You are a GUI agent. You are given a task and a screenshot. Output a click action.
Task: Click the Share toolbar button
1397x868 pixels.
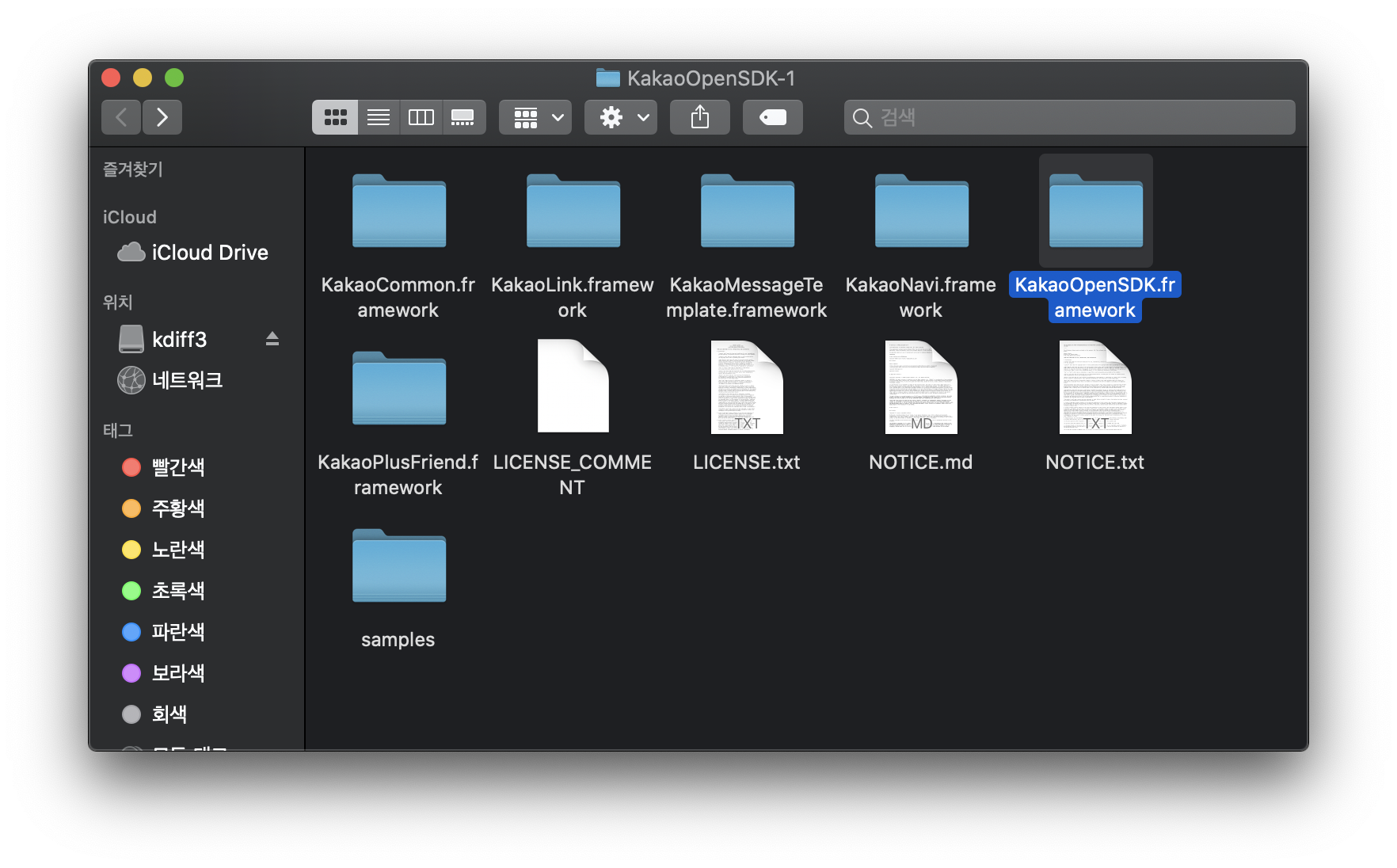(x=700, y=117)
